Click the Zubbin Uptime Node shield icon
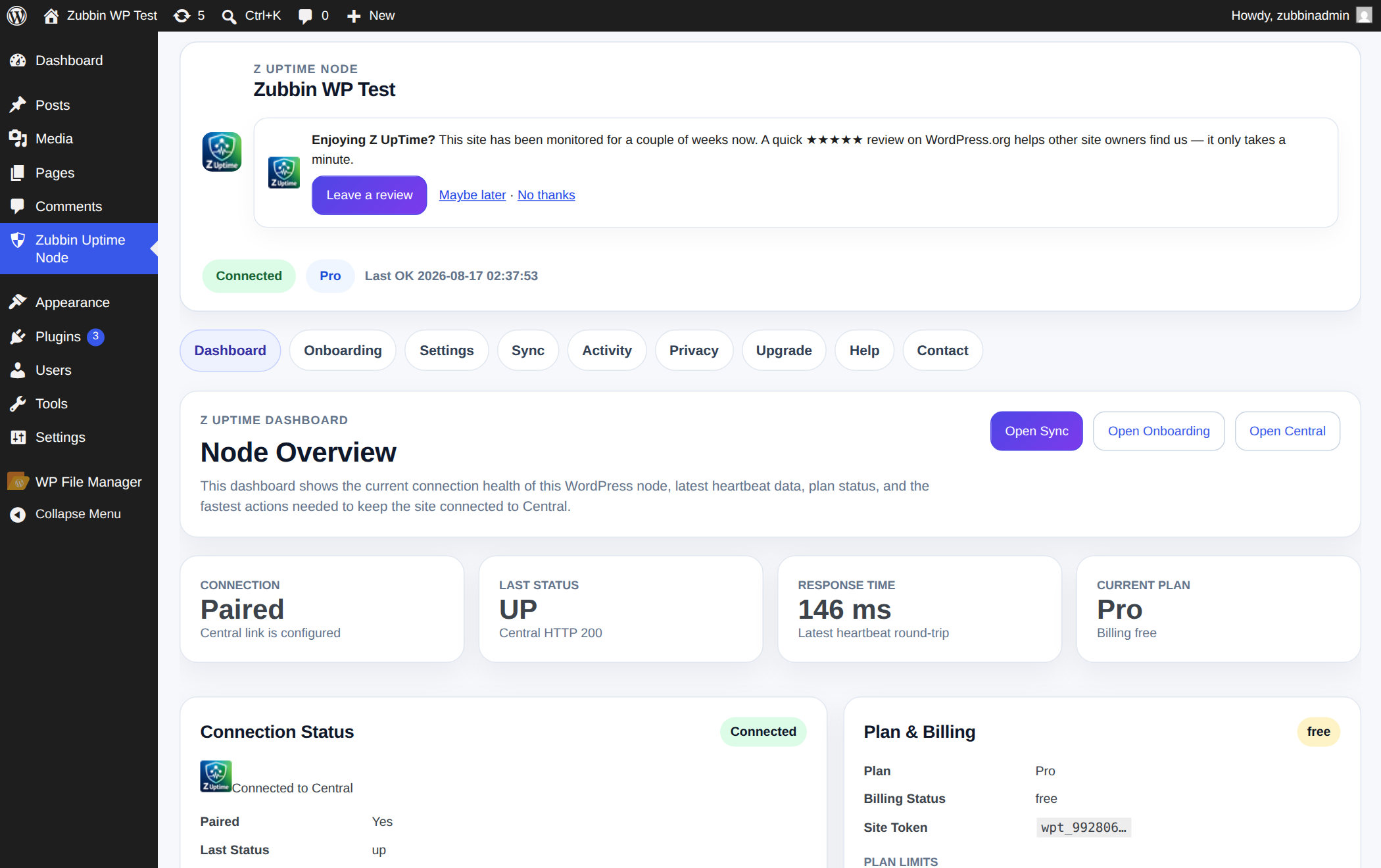This screenshot has width=1381, height=868. pyautogui.click(x=18, y=240)
